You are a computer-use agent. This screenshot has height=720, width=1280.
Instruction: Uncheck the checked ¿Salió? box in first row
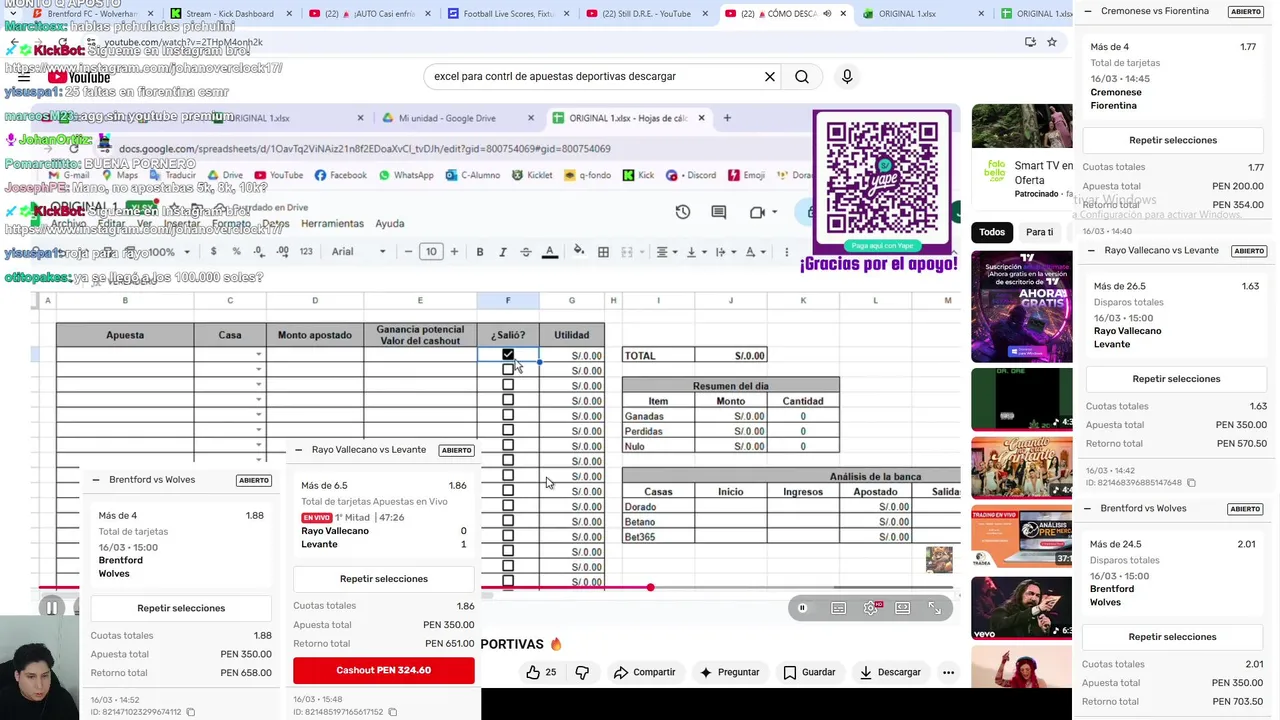(x=508, y=354)
